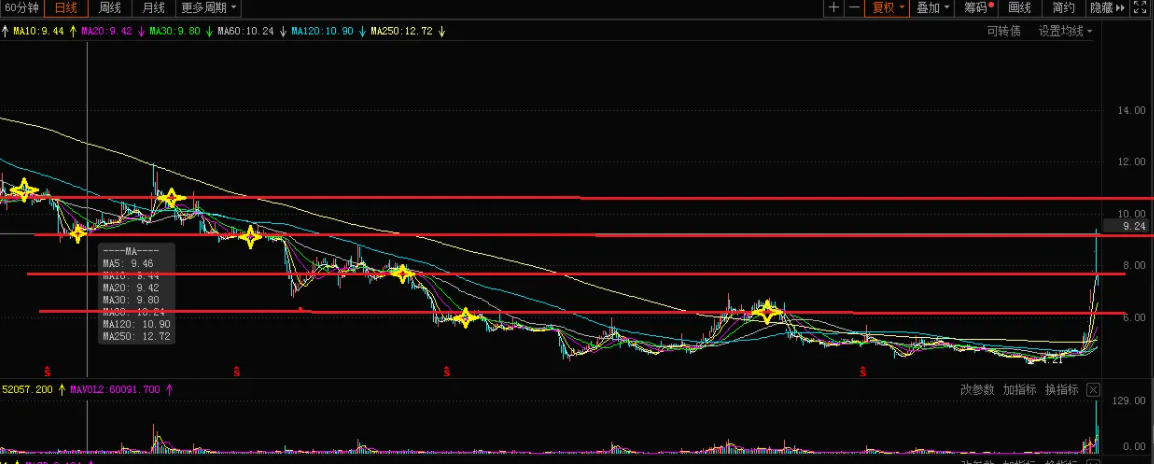Click the 6.00 price axis label
1154x465 pixels.
point(1132,317)
